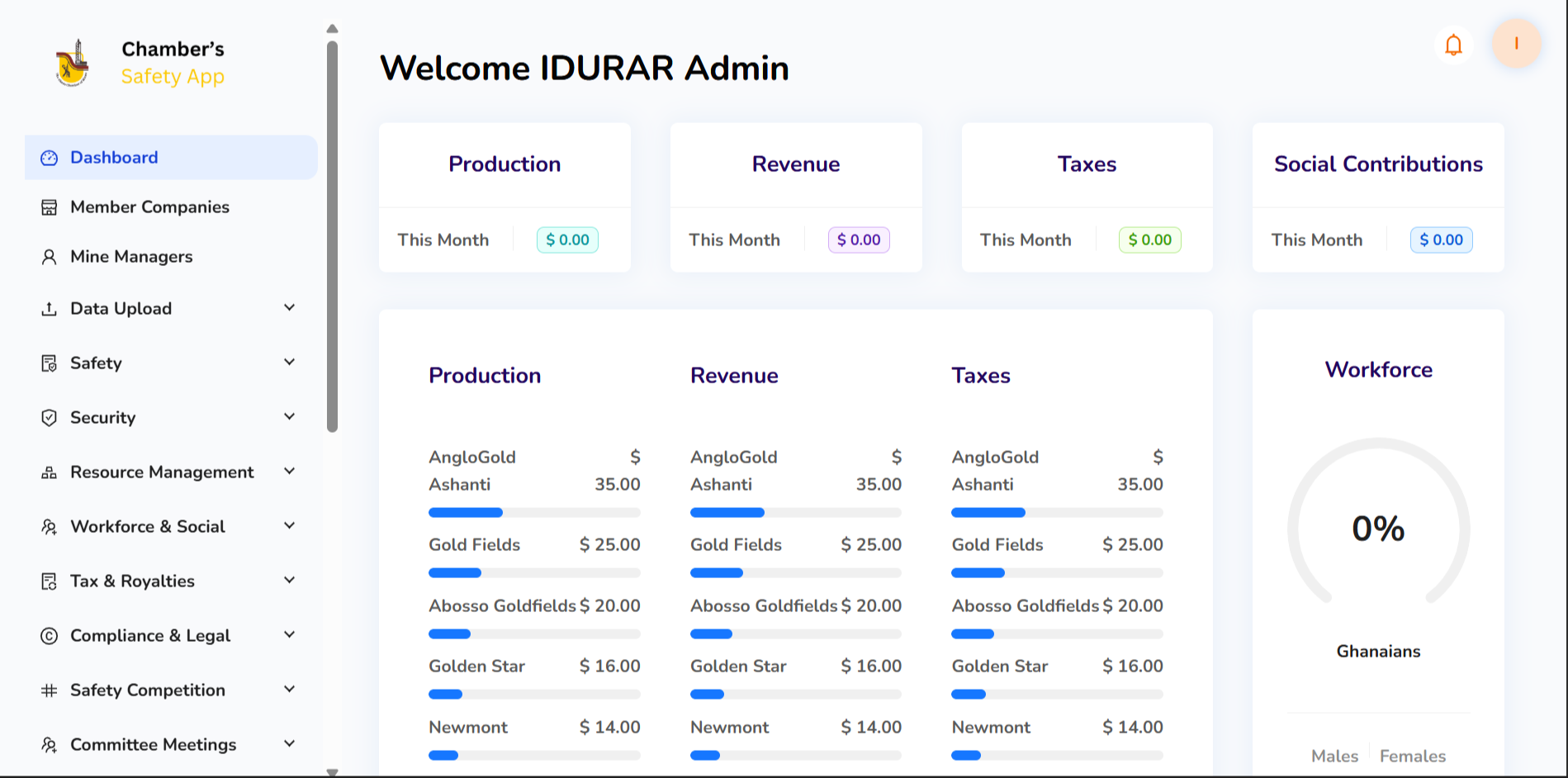1568x778 pixels.
Task: Click the Chamber's Safety App logo
Action: pos(73,63)
